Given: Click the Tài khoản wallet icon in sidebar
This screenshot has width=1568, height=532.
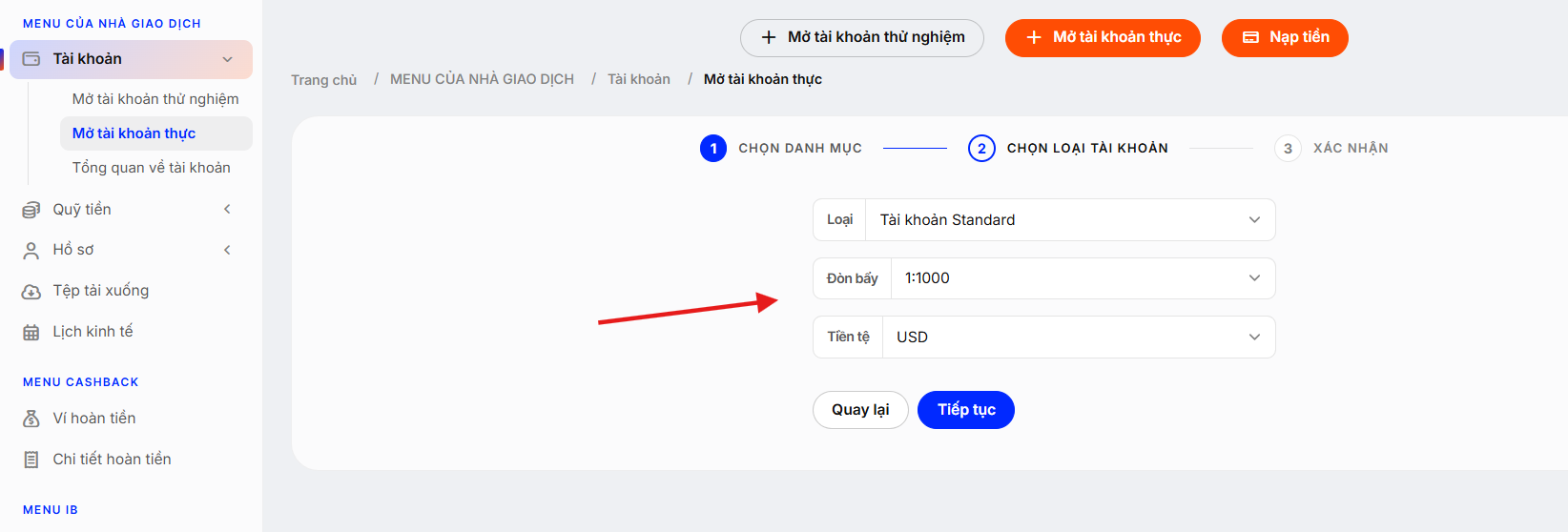Looking at the screenshot, I should point(31,59).
